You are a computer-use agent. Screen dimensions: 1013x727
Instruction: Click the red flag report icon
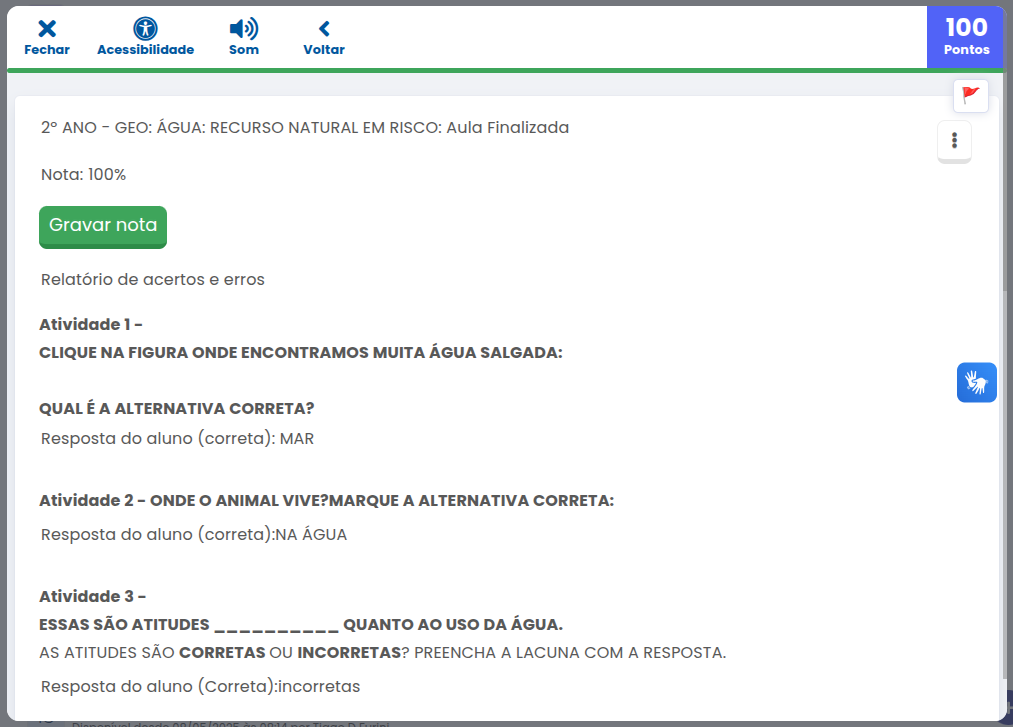[x=970, y=96]
